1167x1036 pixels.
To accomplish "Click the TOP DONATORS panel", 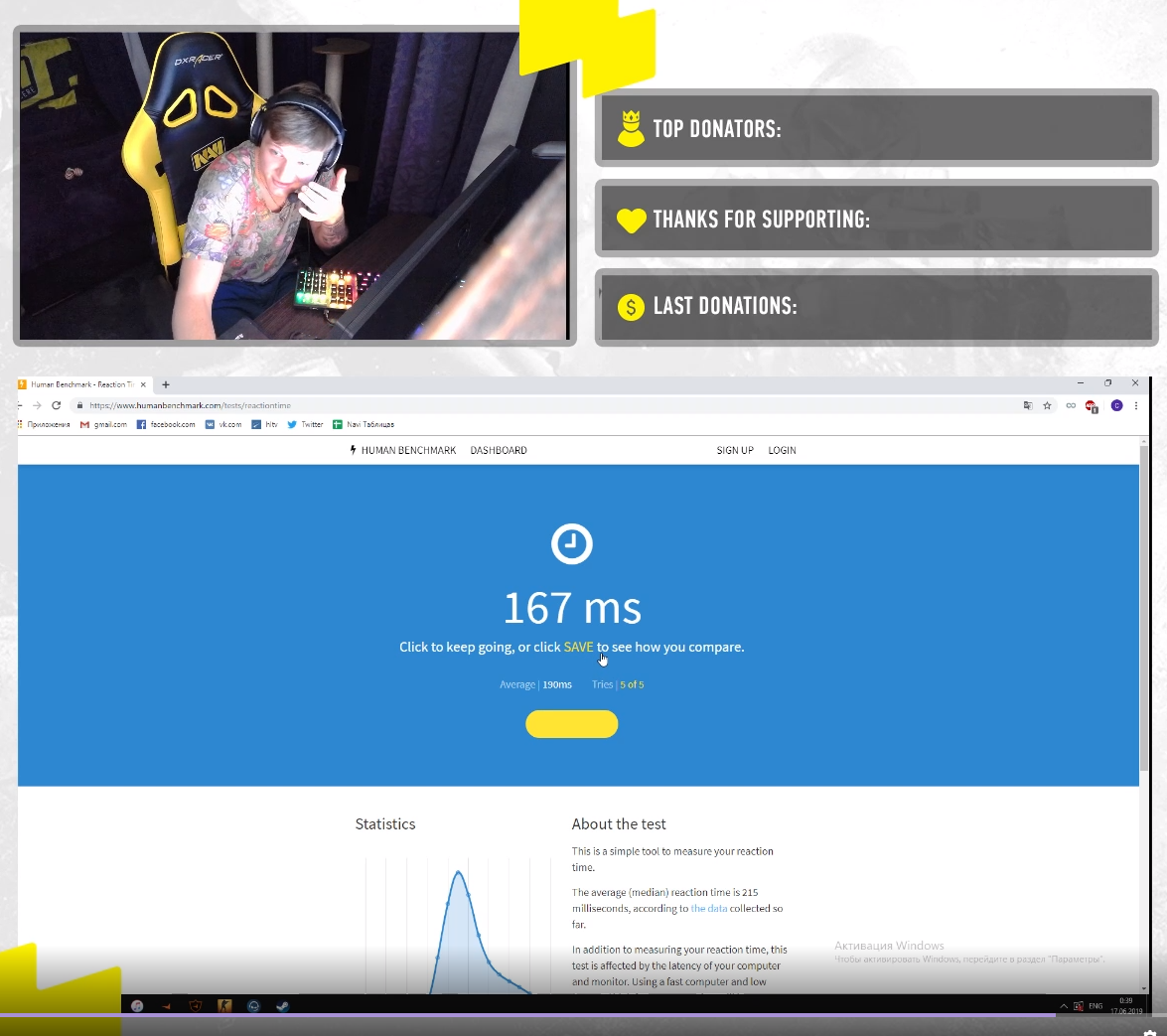I will [x=877, y=128].
